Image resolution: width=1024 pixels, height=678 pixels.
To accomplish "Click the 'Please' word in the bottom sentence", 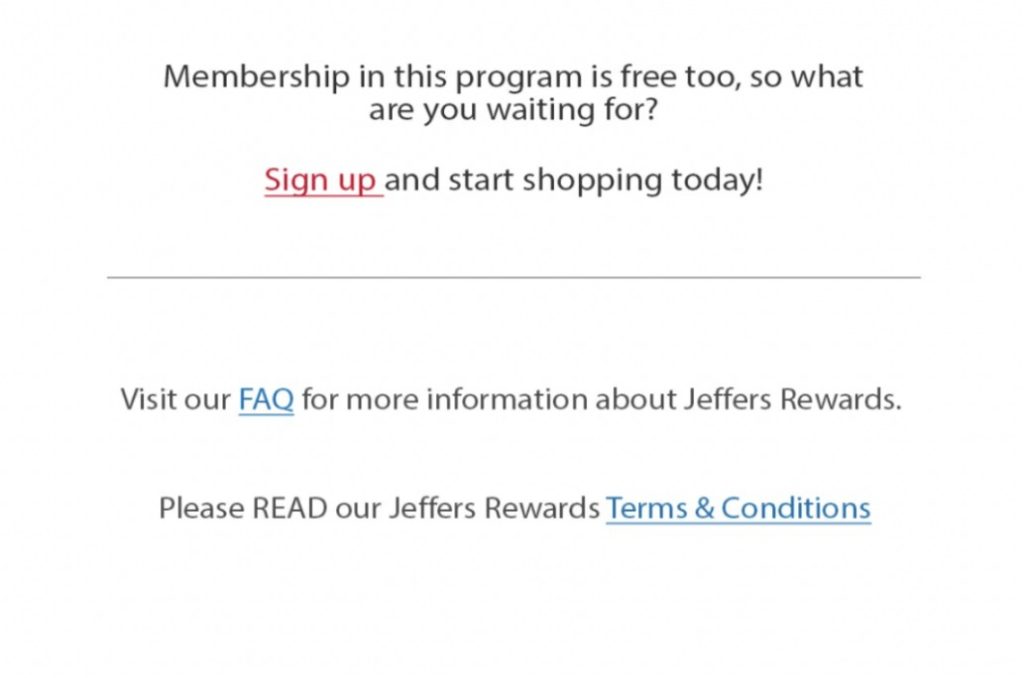I will coord(201,508).
